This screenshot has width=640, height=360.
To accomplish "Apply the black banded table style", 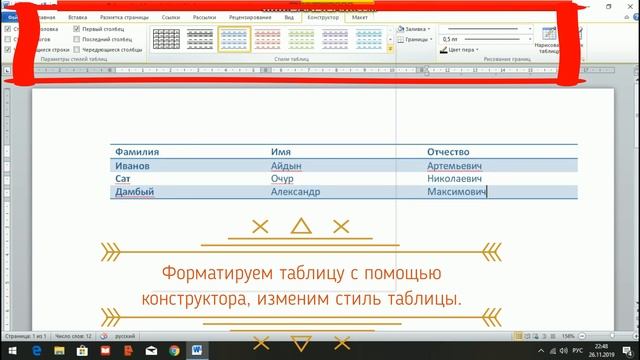I will click(200, 39).
